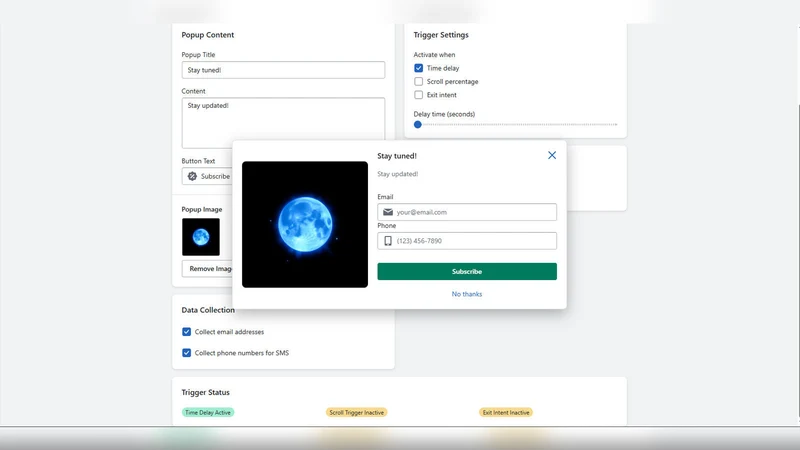Viewport: 800px width, 450px height.
Task: Toggle Collect email addresses checkbox
Action: point(186,332)
